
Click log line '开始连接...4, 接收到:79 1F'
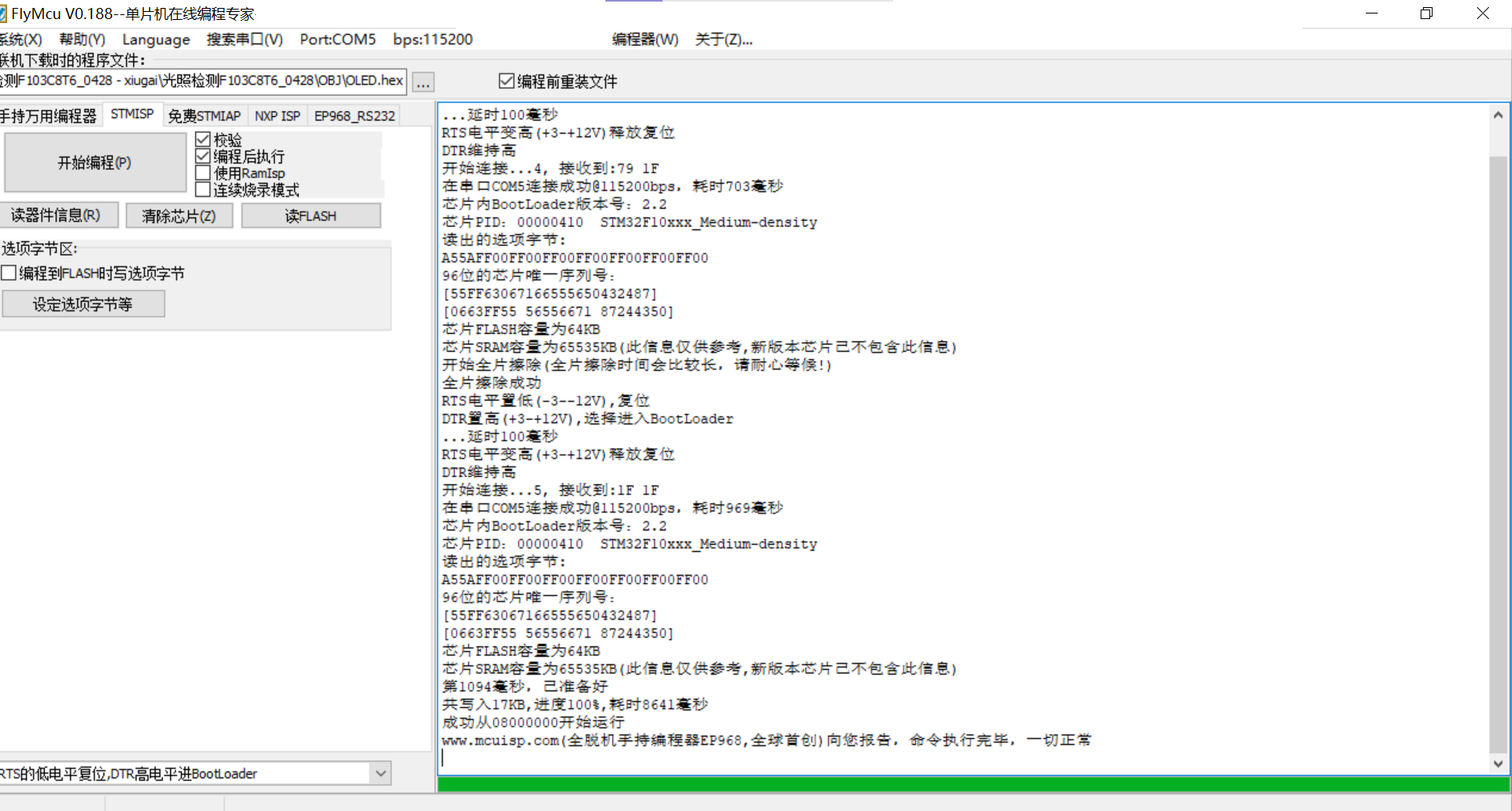[551, 168]
